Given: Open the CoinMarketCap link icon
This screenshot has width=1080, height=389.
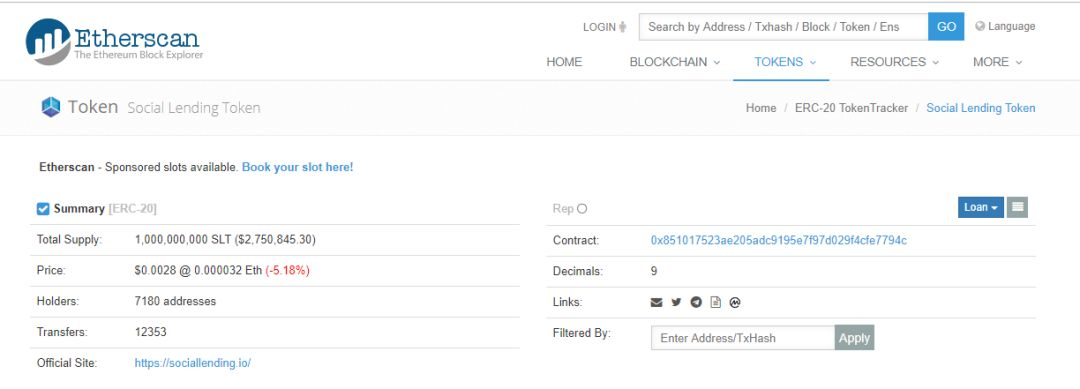Looking at the screenshot, I should coord(735,302).
